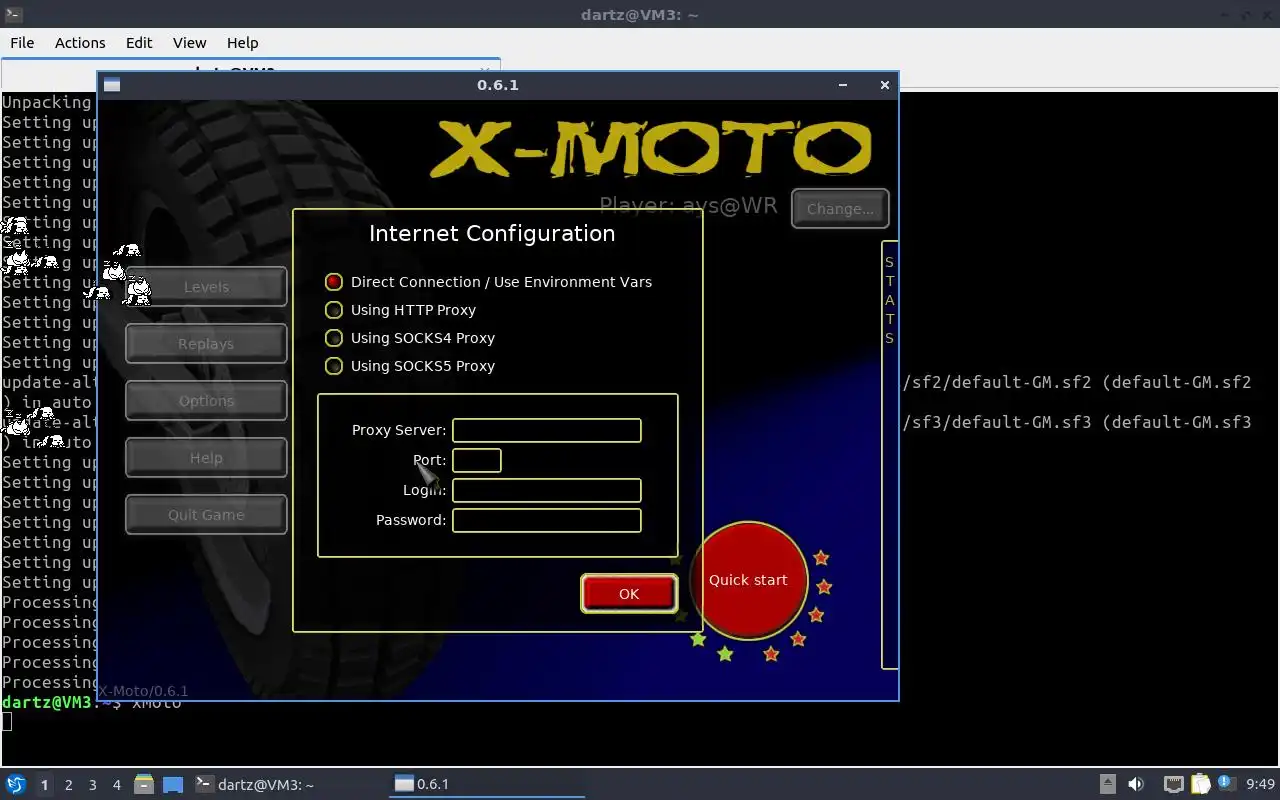
Task: Open the removable media eject icon
Action: 1108,784
